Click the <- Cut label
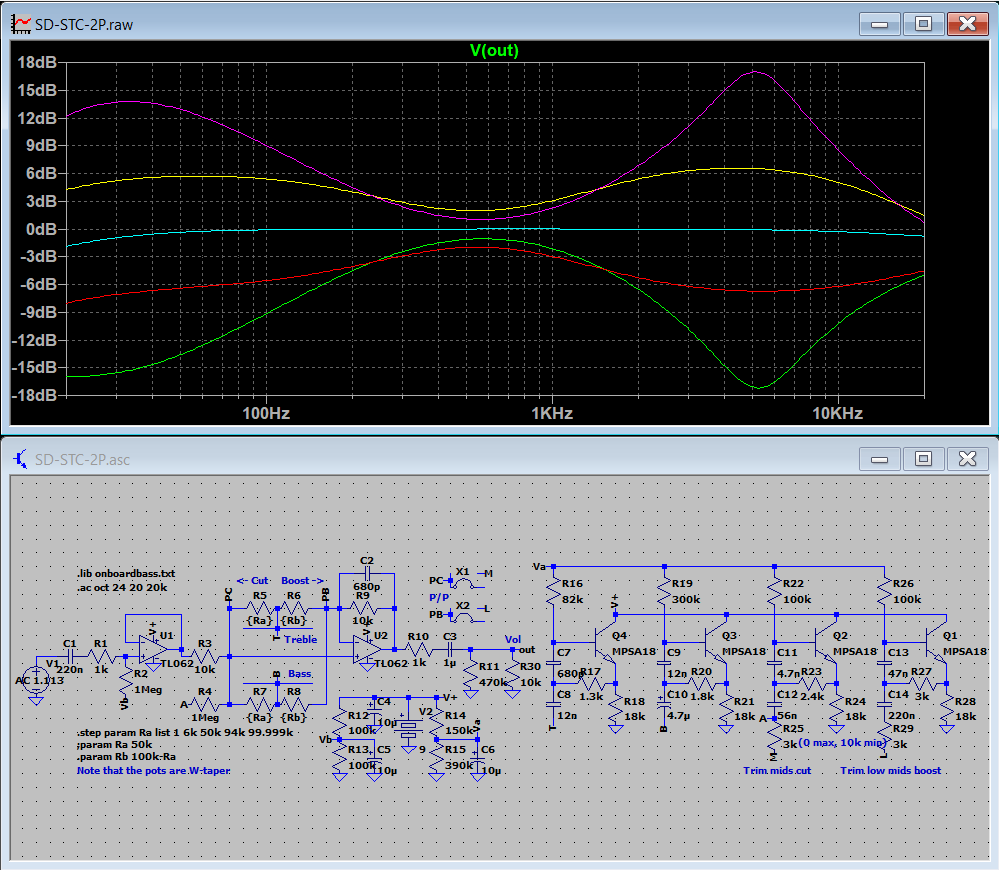999x870 pixels. pos(252,581)
